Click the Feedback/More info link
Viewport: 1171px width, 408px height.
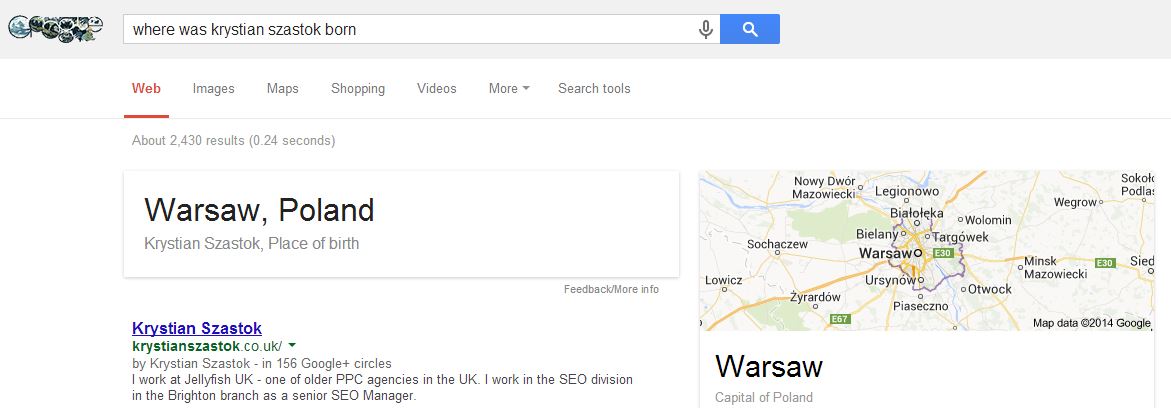pyautogui.click(x=611, y=289)
